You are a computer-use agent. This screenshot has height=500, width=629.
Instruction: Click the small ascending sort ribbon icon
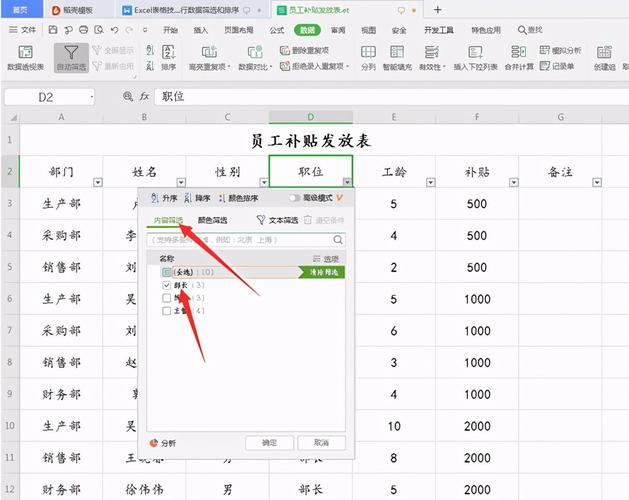point(150,50)
